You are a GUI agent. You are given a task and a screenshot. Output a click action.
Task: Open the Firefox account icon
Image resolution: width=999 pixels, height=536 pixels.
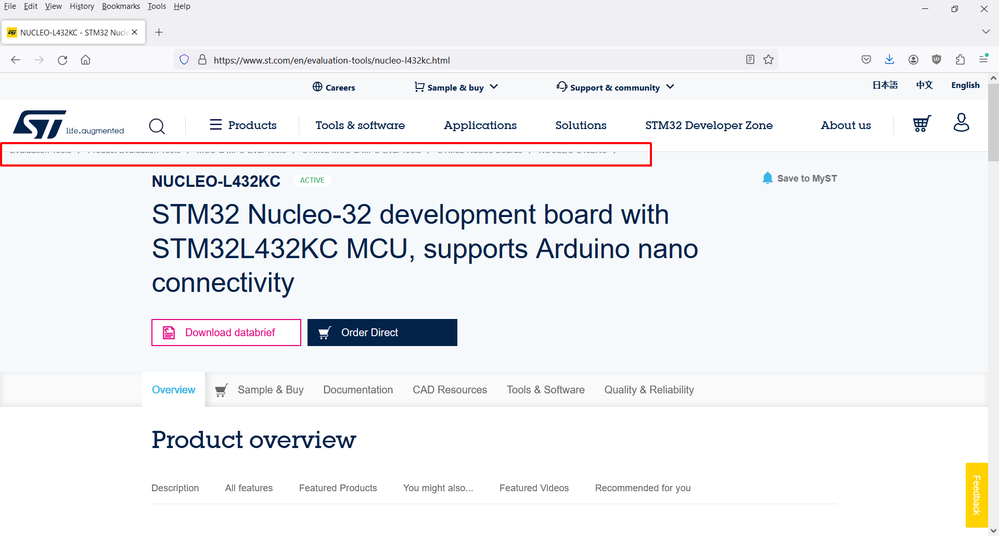click(x=913, y=59)
